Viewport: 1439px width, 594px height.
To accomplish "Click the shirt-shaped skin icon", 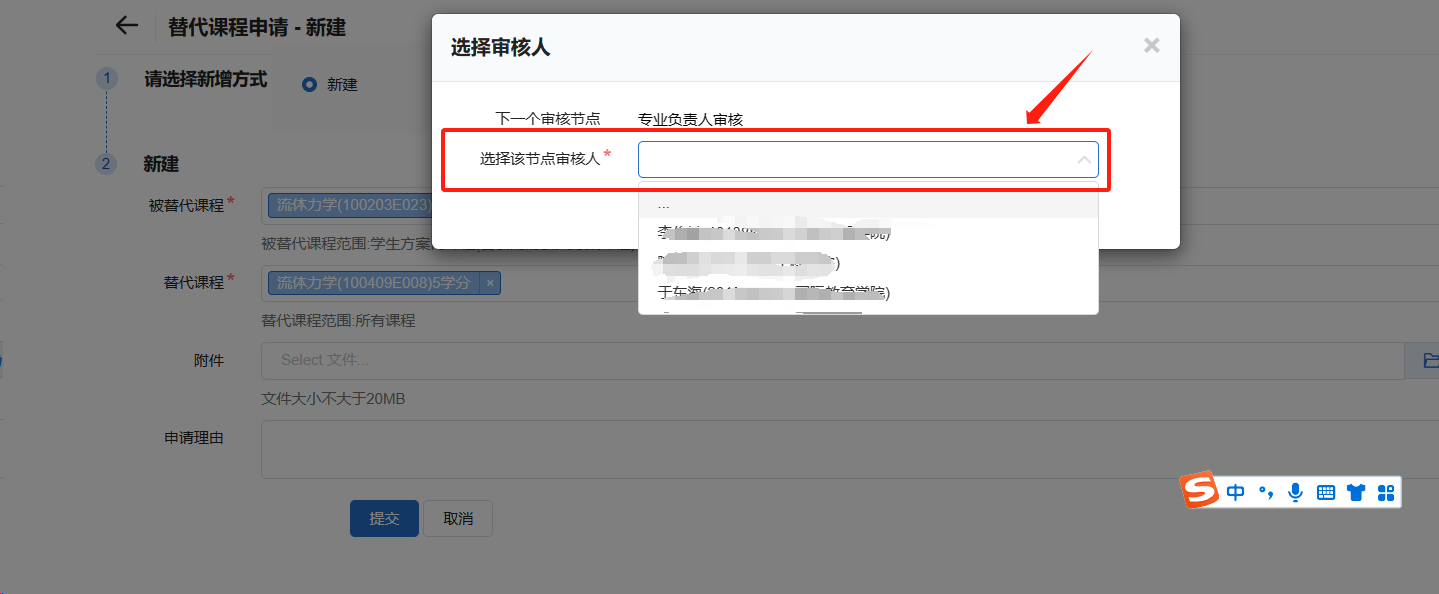I will coord(1356,492).
